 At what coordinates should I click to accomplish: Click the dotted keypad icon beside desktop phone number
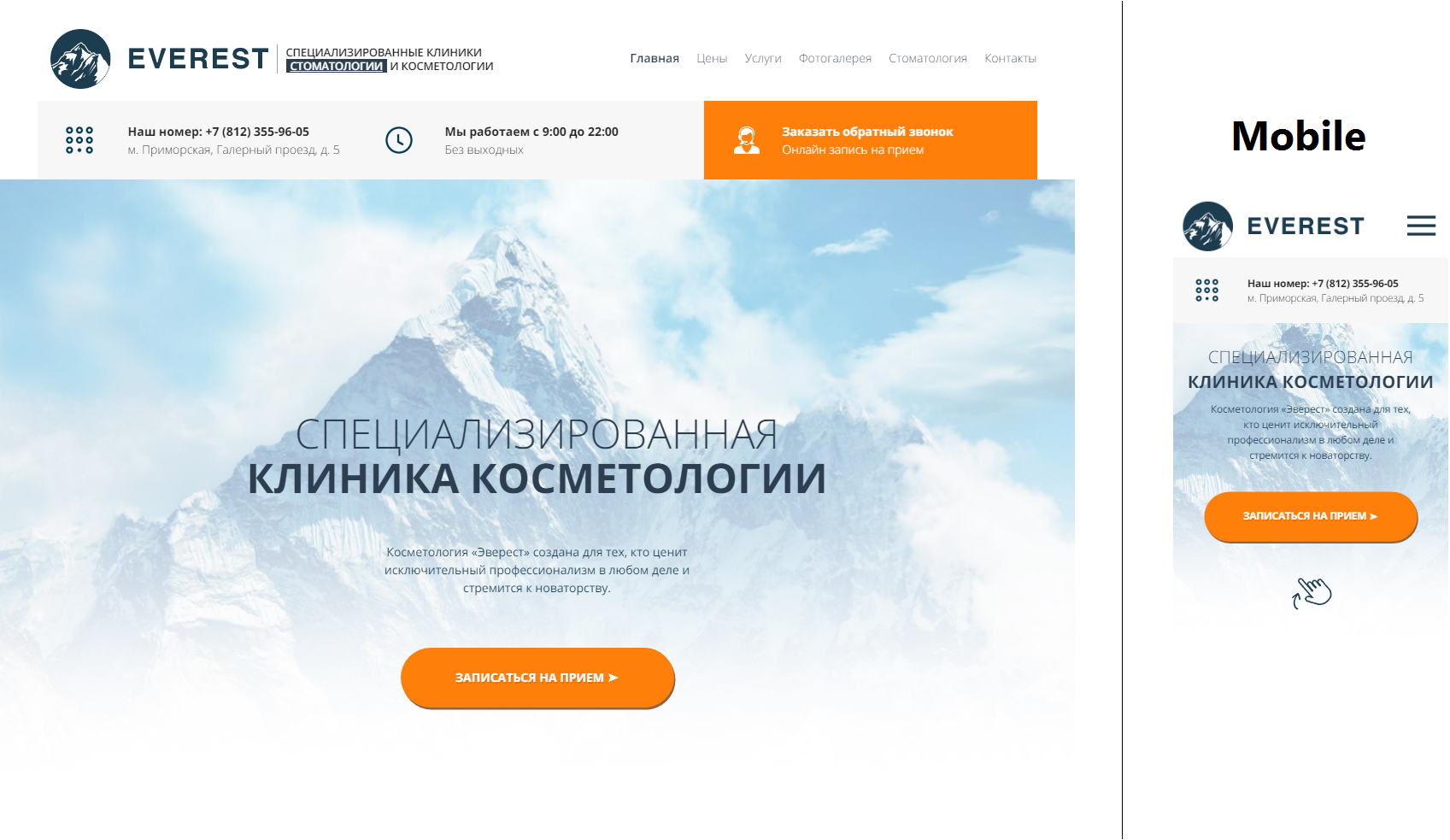(79, 140)
